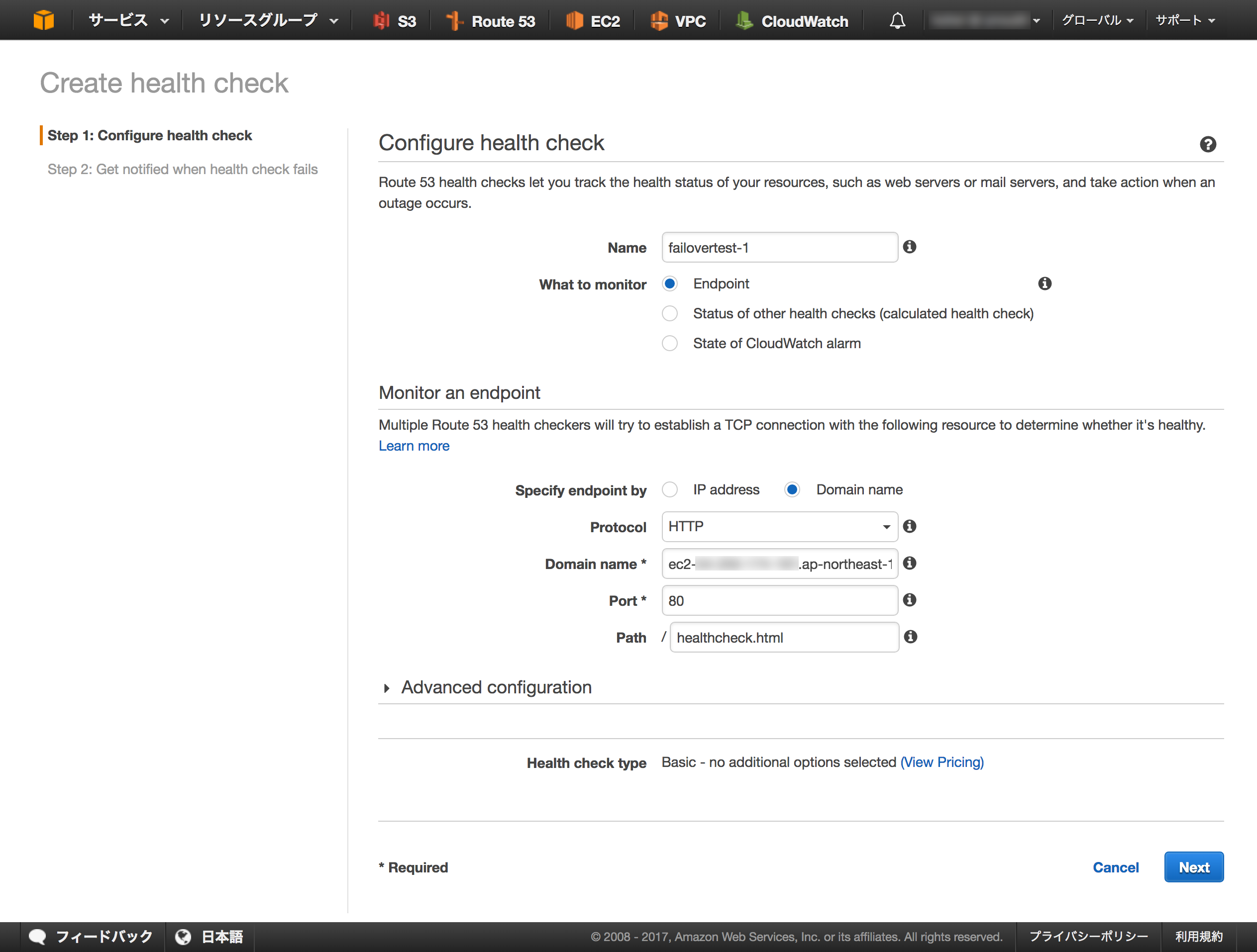Image resolution: width=1257 pixels, height=952 pixels.
Task: Open S3 shortcut in top bar
Action: click(x=395, y=21)
